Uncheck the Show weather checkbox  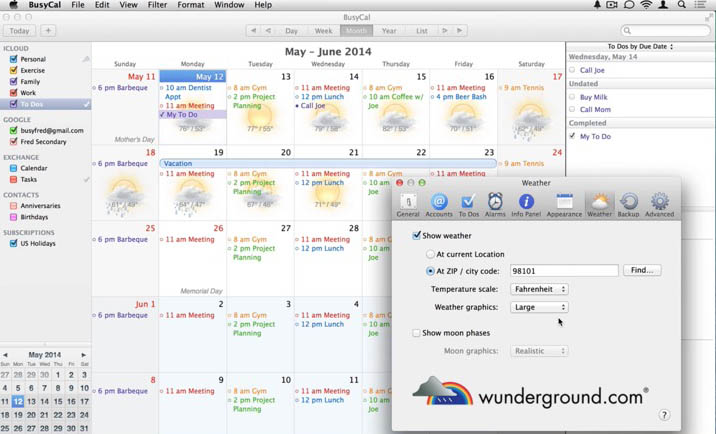pyautogui.click(x=417, y=236)
